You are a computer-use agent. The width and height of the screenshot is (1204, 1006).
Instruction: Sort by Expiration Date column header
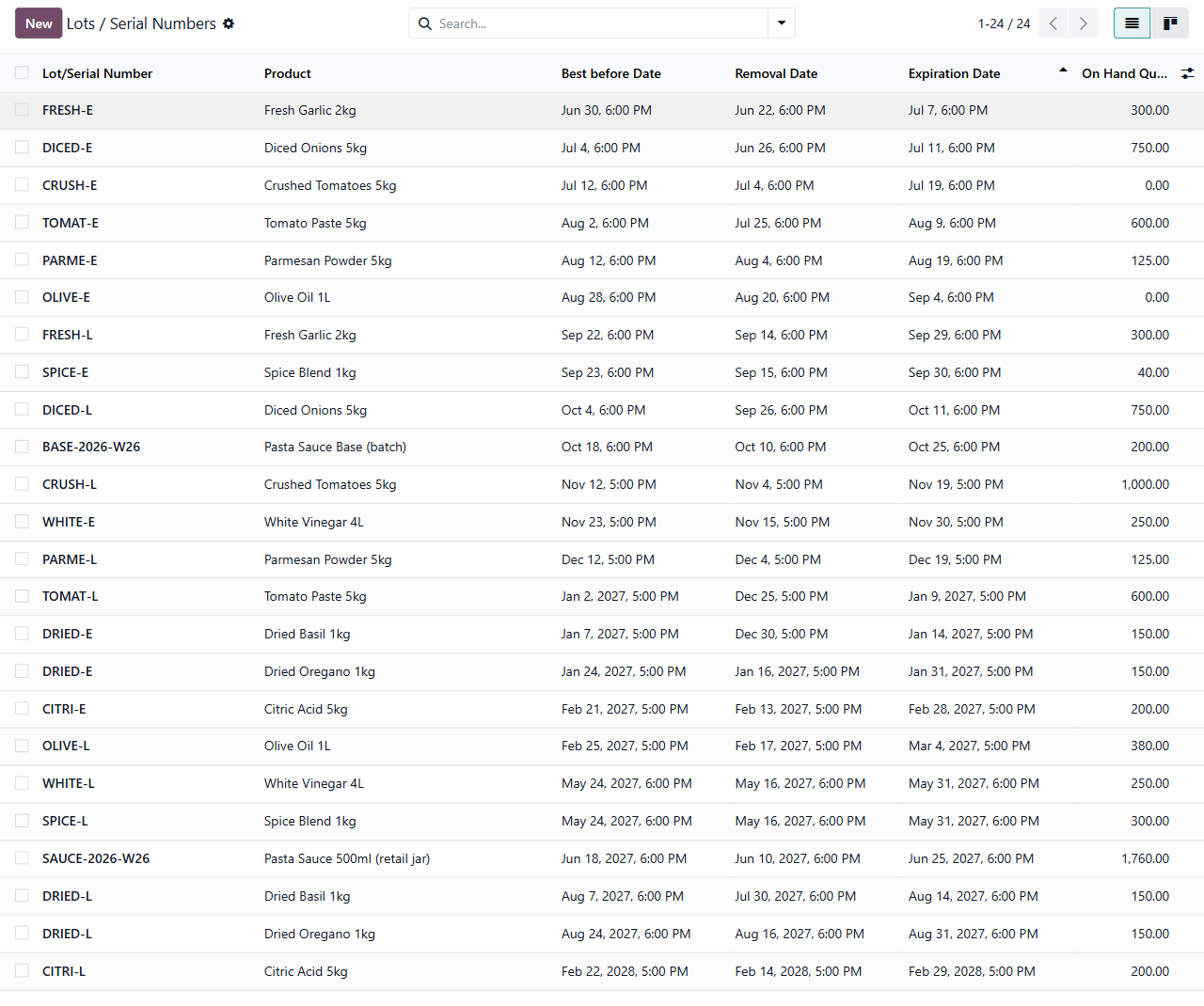pyautogui.click(x=954, y=73)
